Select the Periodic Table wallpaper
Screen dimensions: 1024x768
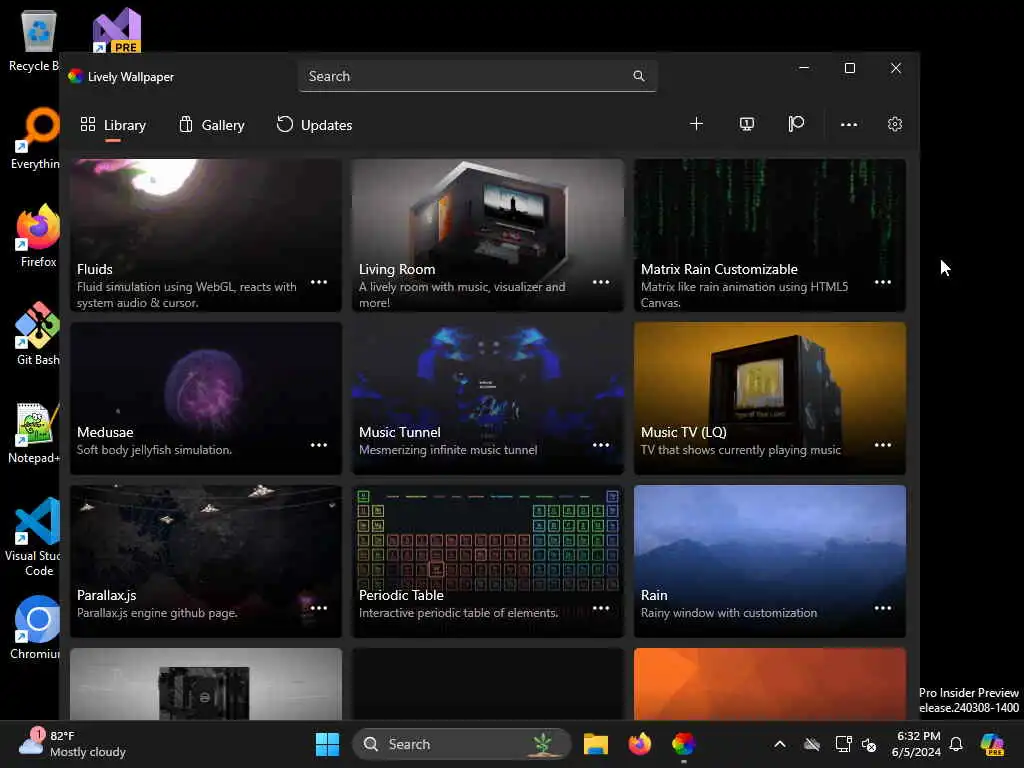pos(488,561)
